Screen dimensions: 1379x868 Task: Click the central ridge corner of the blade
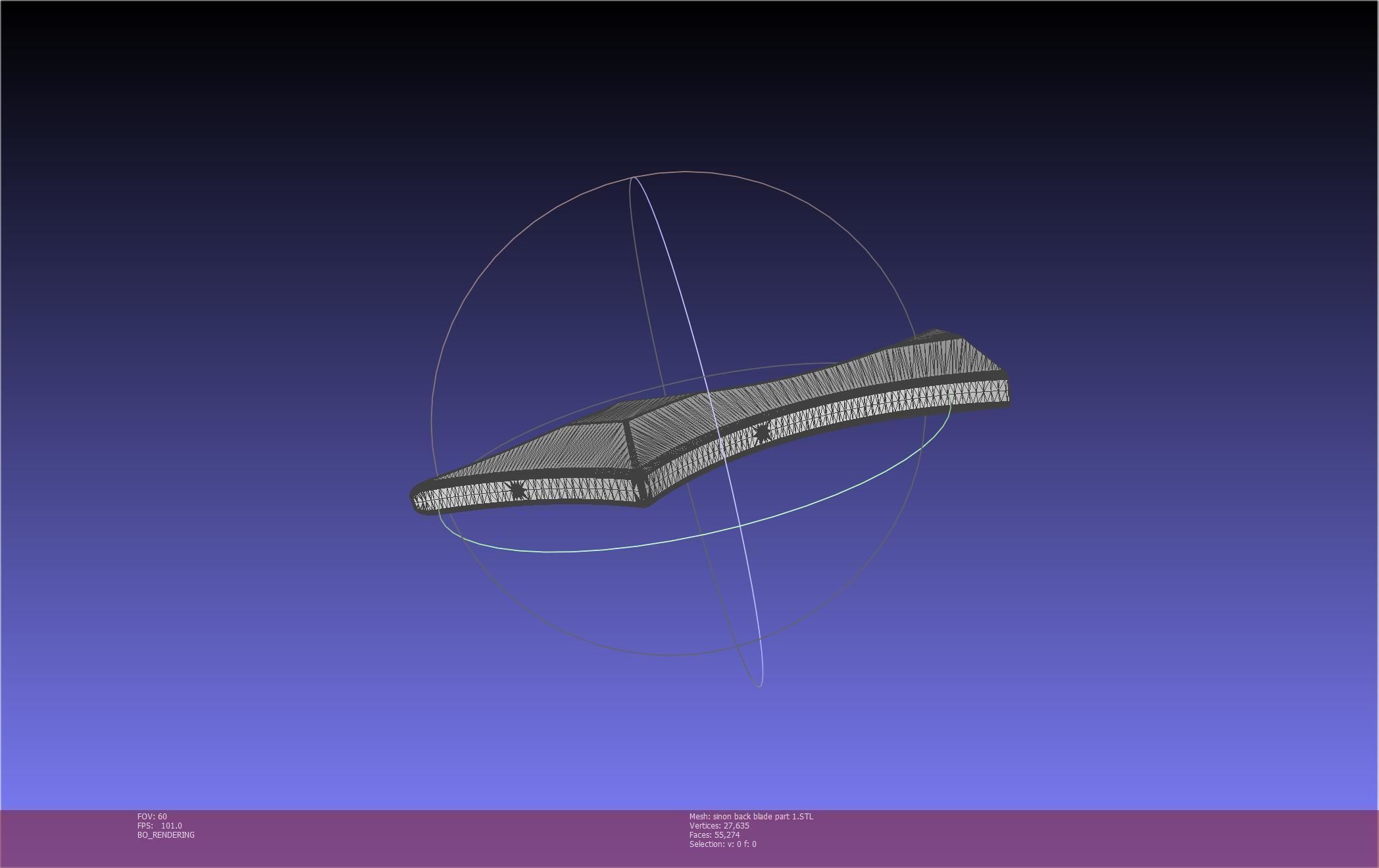pyautogui.click(x=626, y=422)
